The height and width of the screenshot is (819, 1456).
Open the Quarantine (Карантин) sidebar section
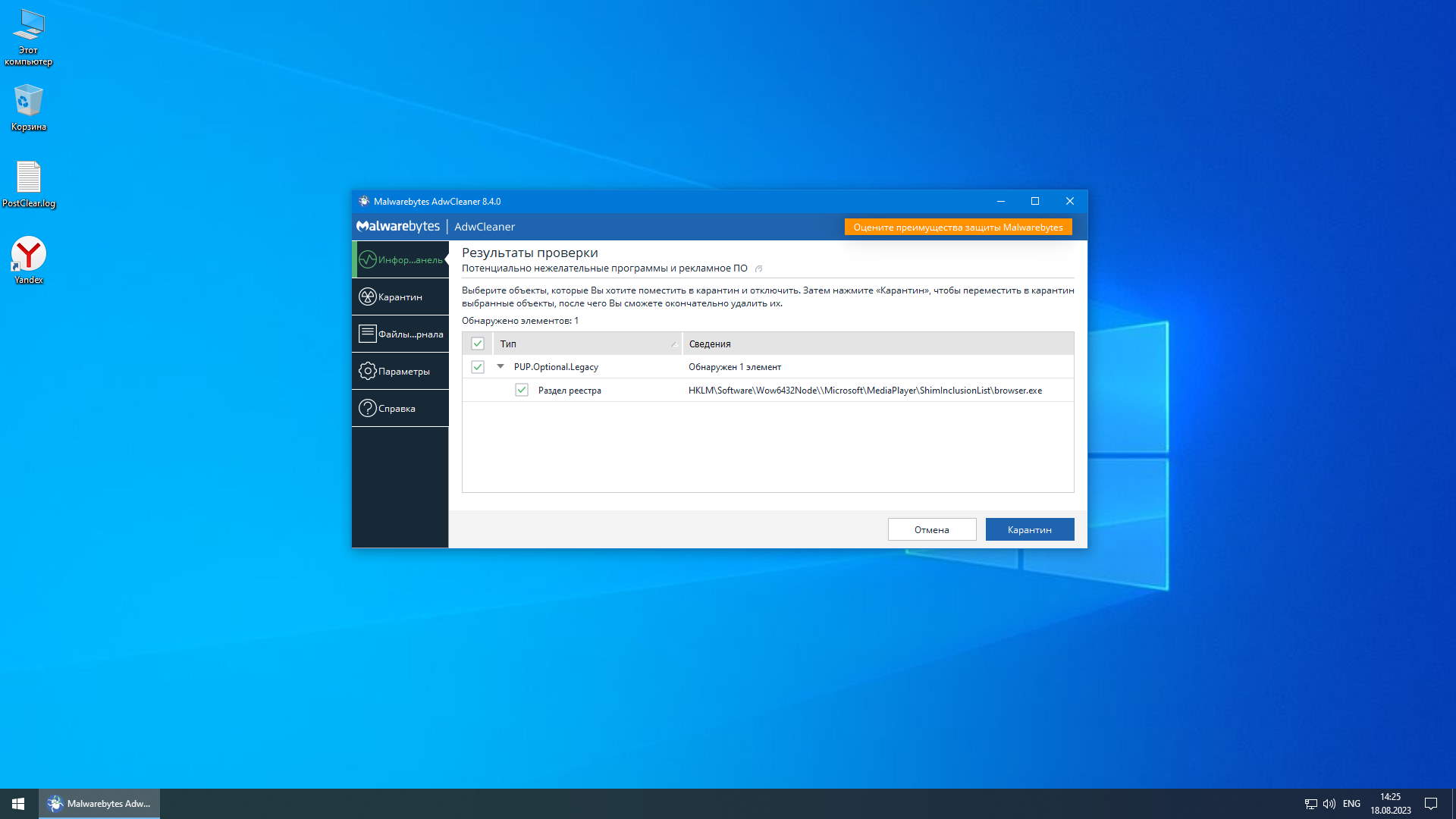(400, 297)
